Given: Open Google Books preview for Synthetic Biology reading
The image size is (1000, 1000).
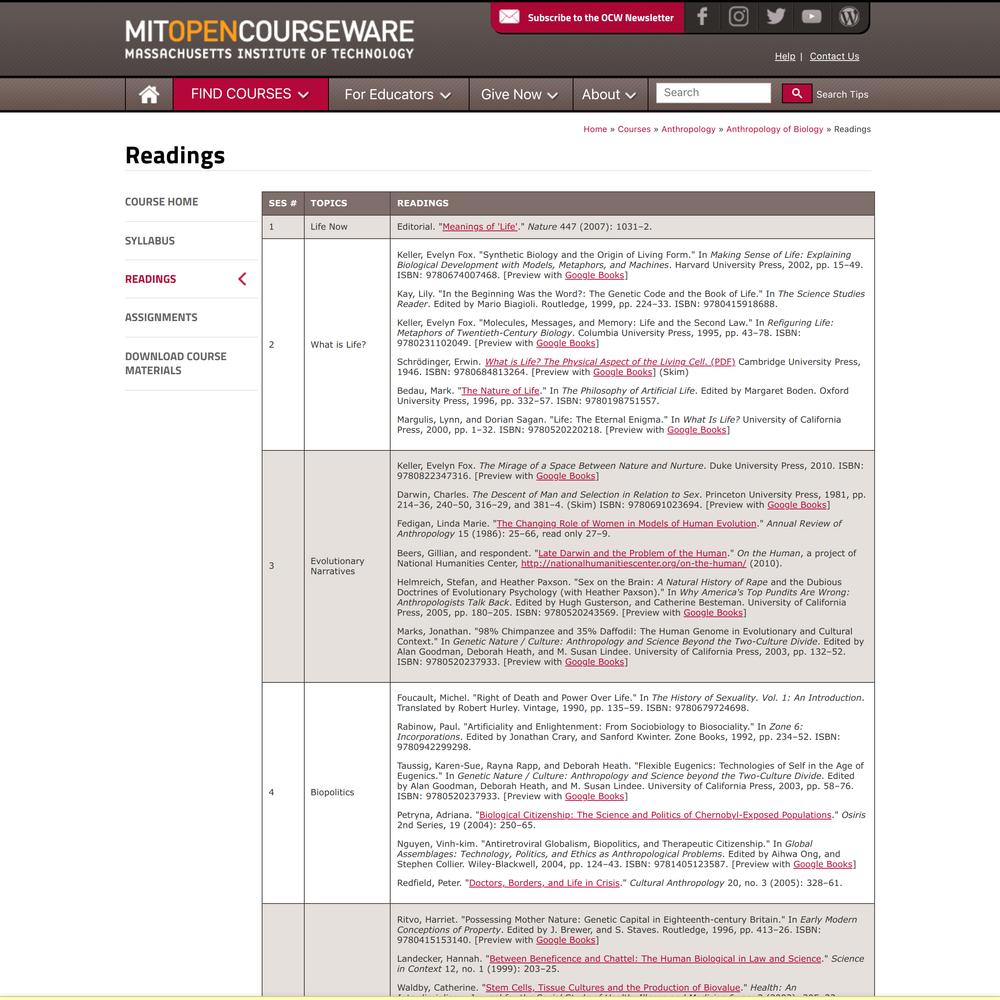Looking at the screenshot, I should coord(594,275).
